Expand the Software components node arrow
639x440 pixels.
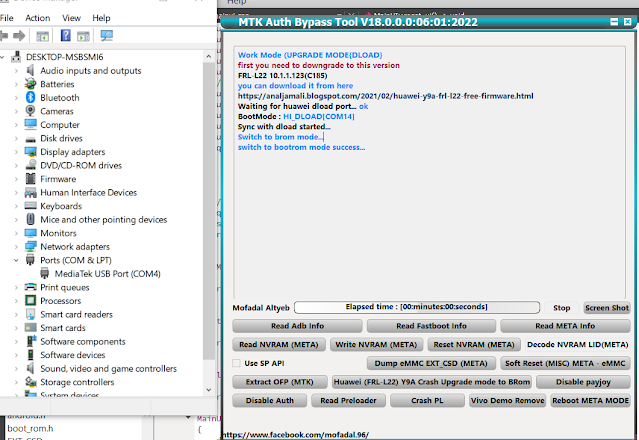(16, 341)
